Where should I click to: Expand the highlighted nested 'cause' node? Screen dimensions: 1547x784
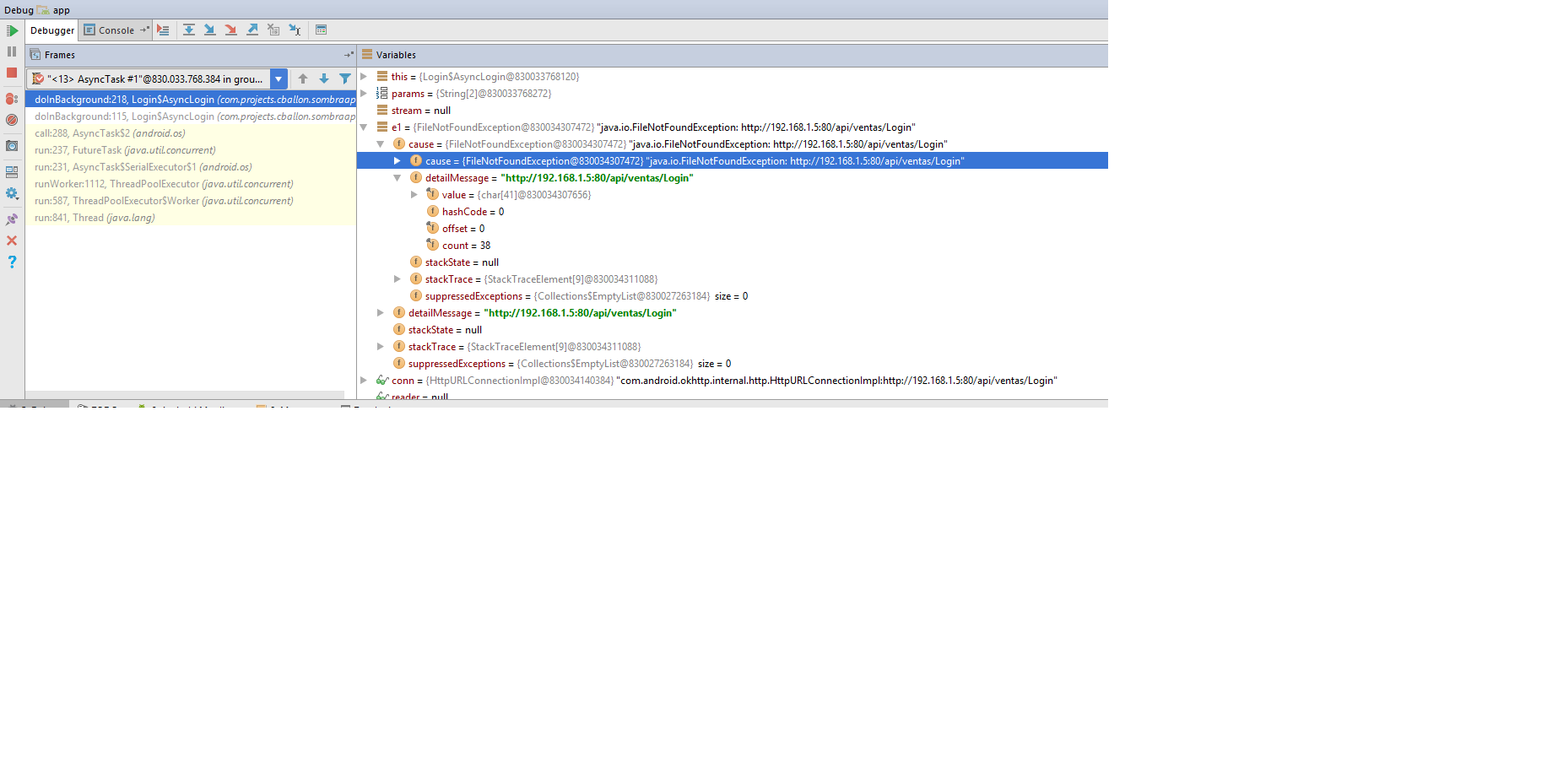(x=397, y=160)
